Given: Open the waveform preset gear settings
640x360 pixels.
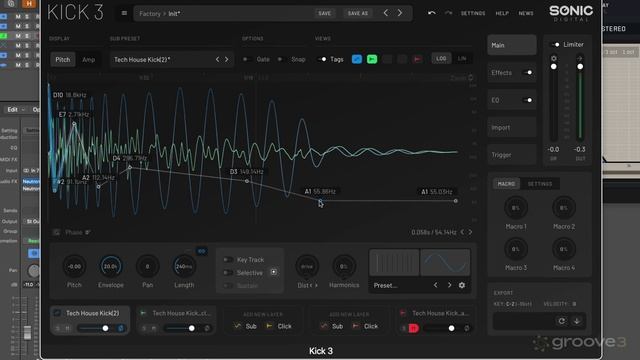Looking at the screenshot, I should coord(462,285).
